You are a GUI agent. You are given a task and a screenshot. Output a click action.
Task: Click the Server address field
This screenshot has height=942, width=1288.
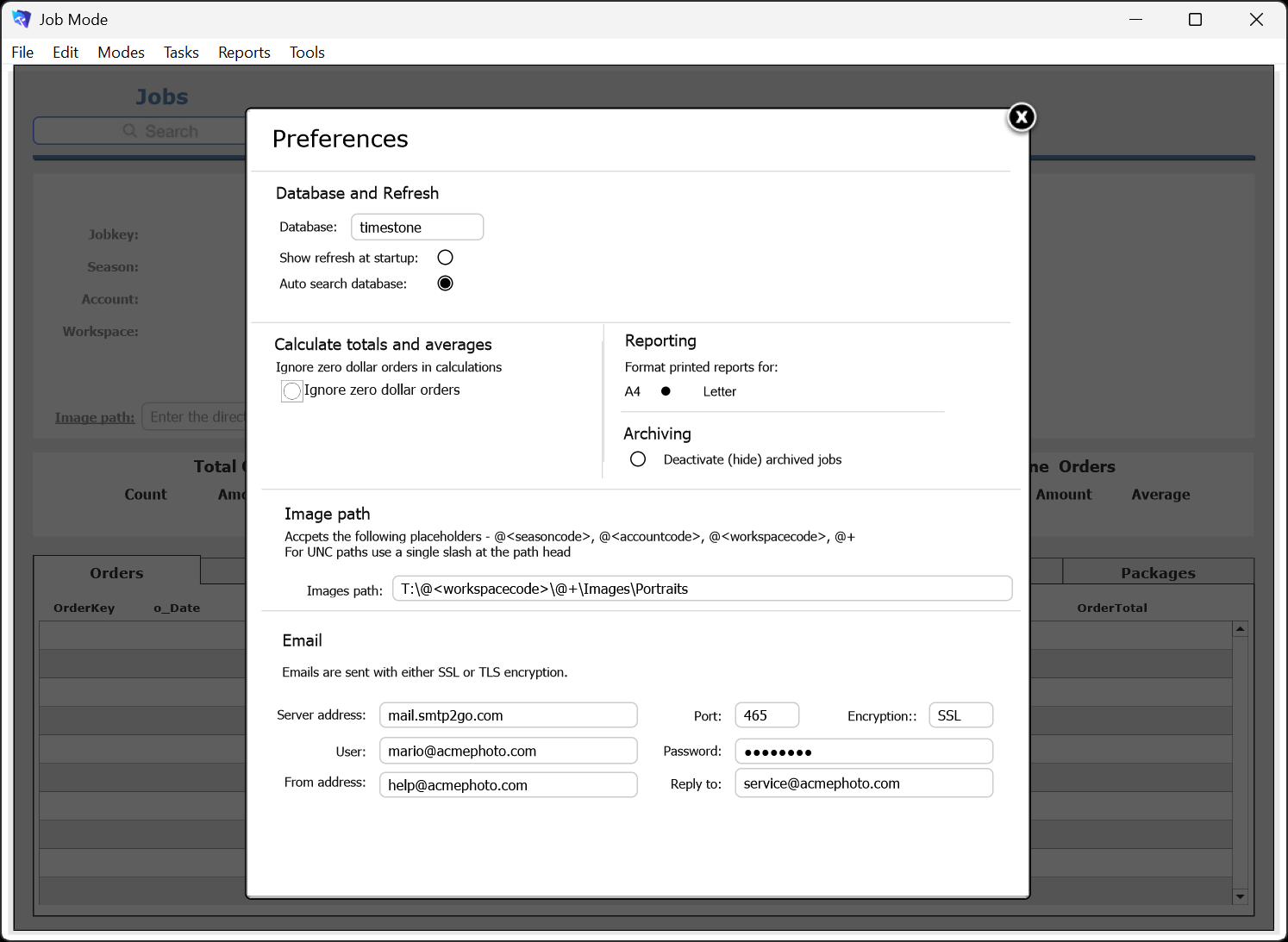pos(508,714)
